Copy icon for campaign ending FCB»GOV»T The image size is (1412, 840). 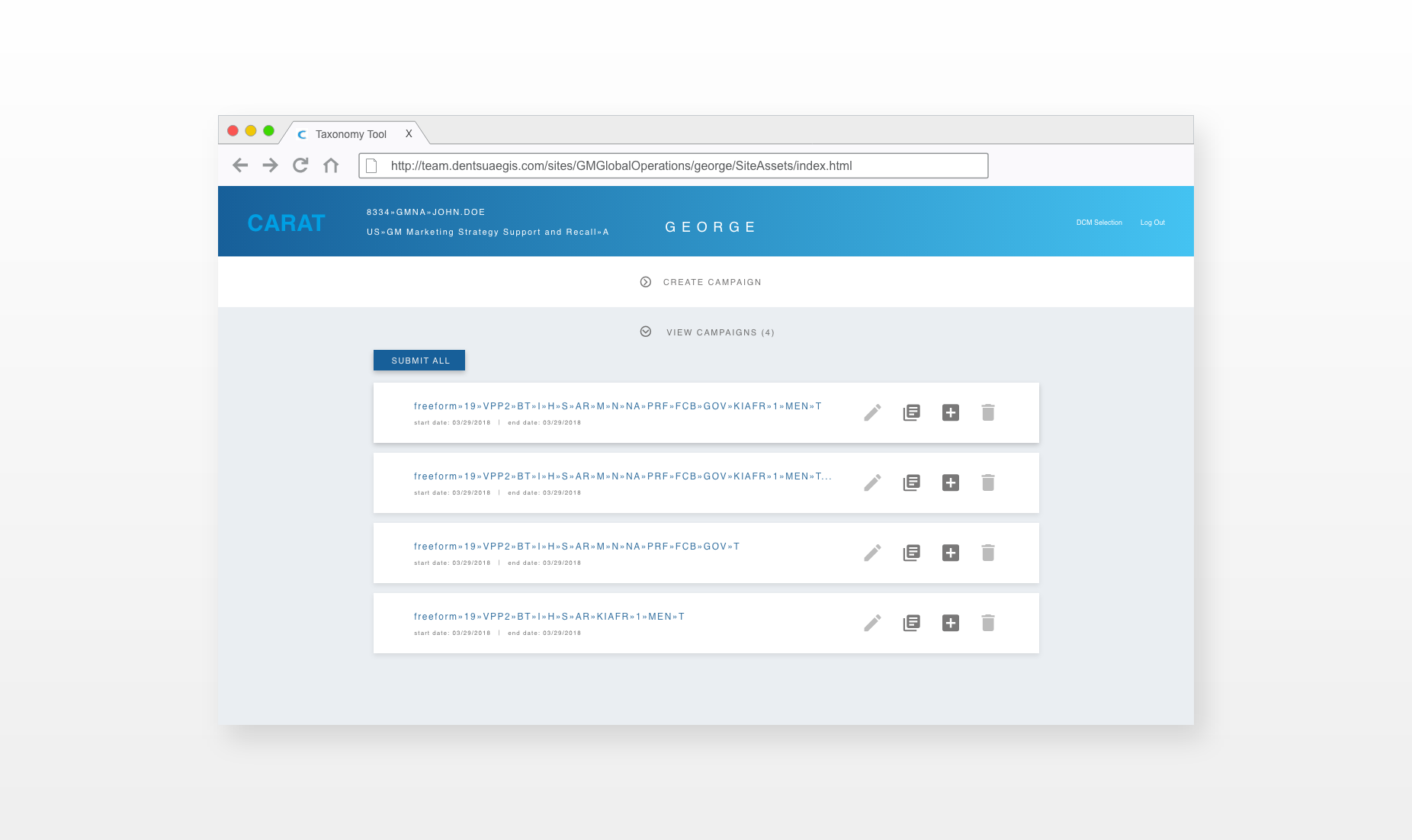[x=911, y=553]
